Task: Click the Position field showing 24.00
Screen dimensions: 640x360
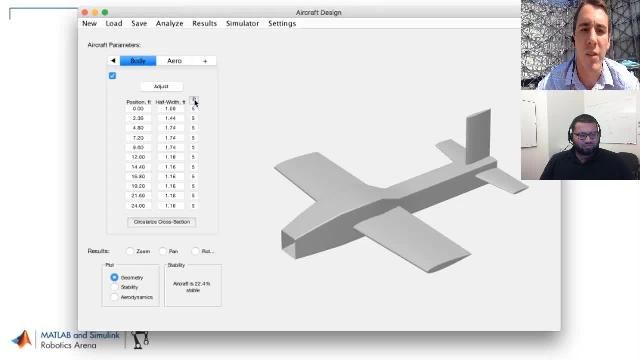Action: pyautogui.click(x=138, y=206)
